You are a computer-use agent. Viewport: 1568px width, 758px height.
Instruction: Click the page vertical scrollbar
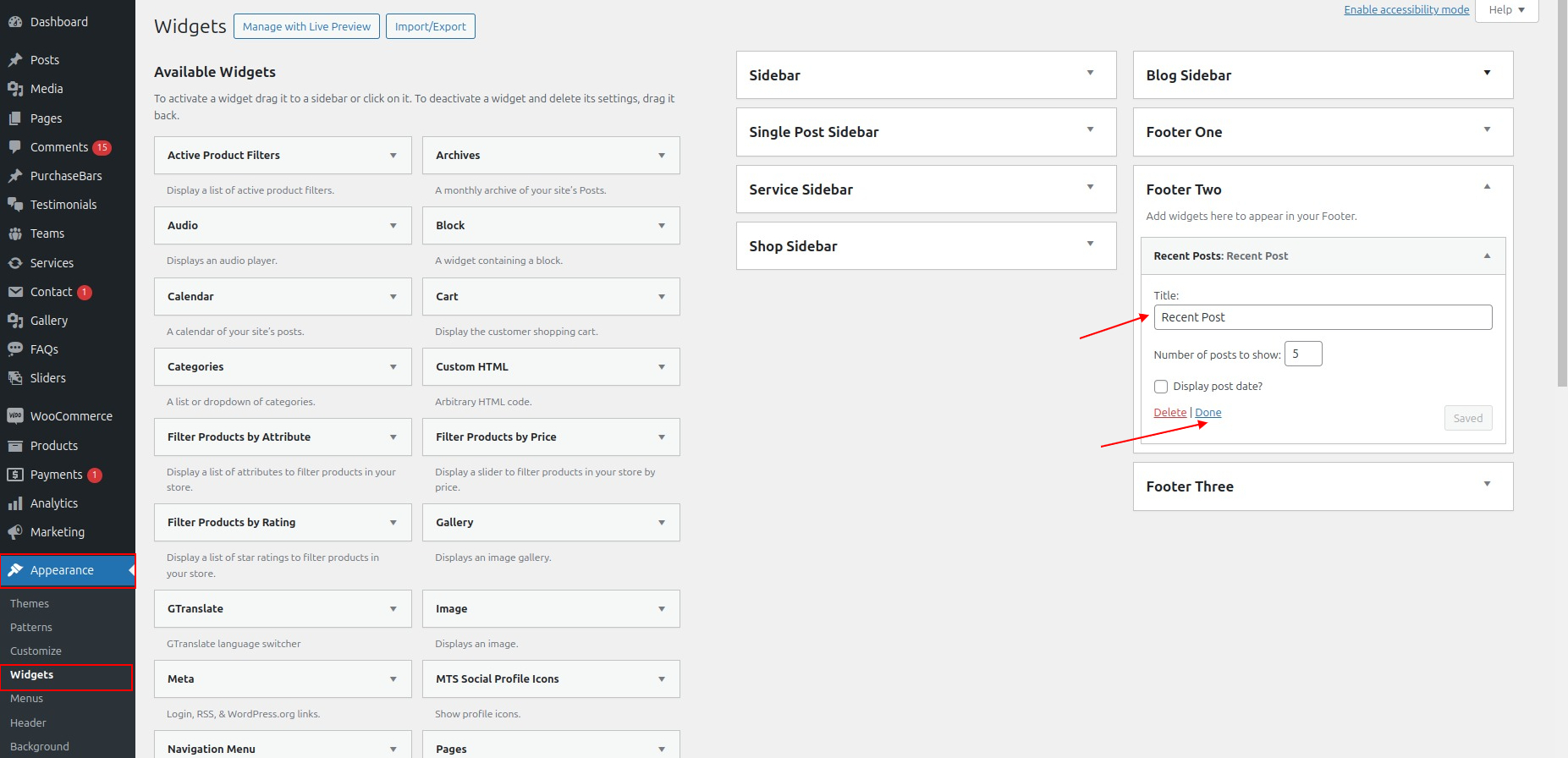pos(1562,195)
